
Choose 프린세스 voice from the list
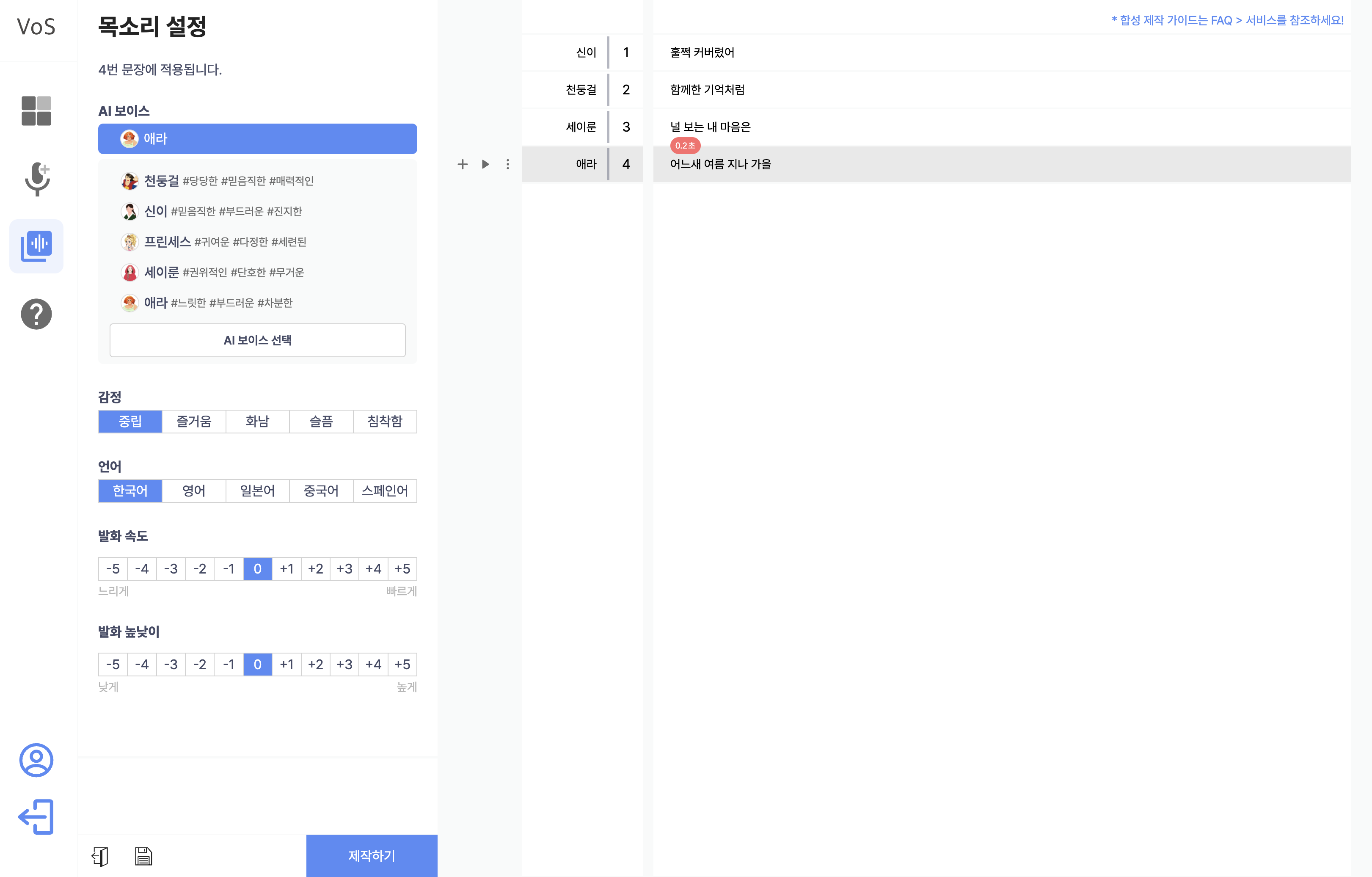(x=168, y=242)
